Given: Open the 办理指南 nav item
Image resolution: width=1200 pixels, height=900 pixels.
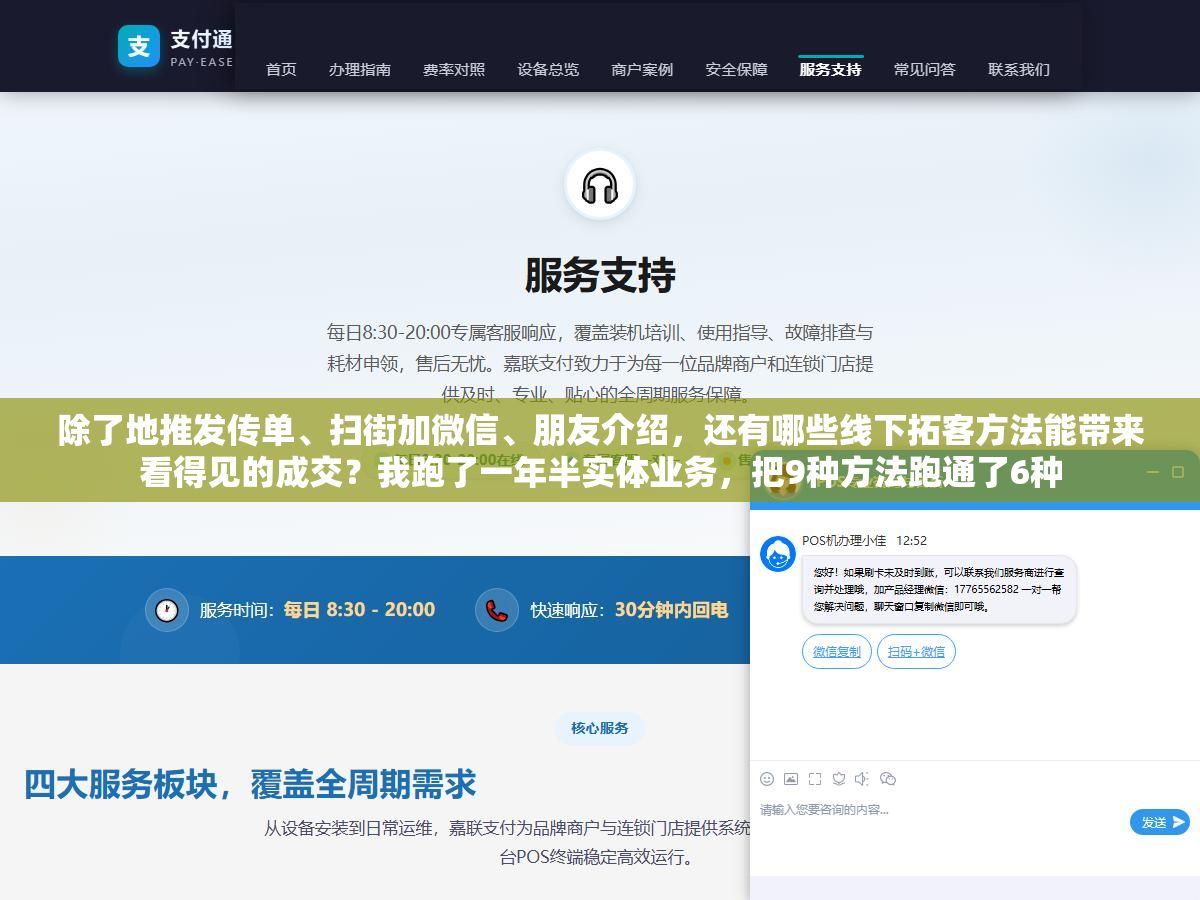Looking at the screenshot, I should coord(360,70).
